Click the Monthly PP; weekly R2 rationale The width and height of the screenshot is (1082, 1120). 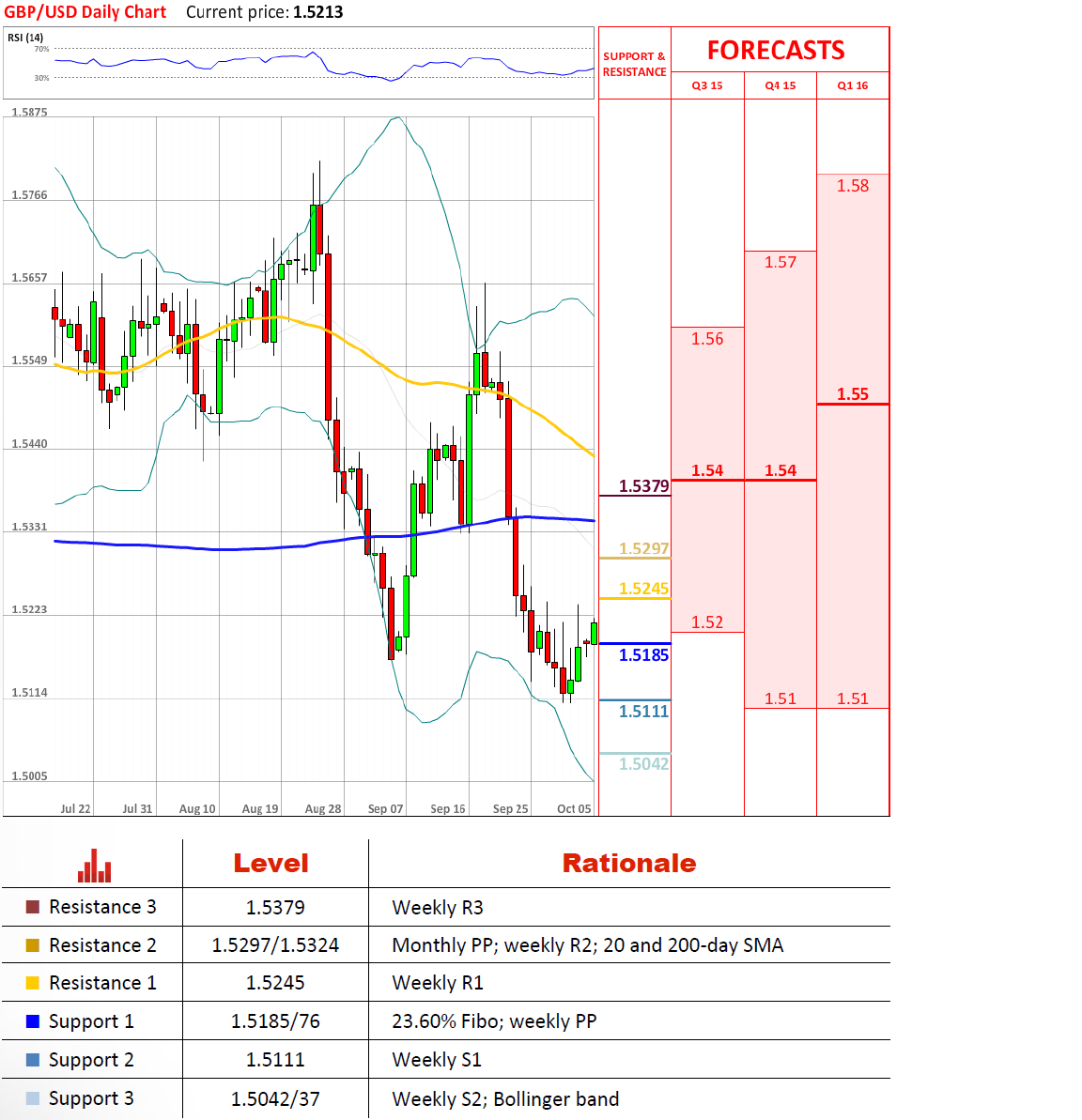(x=587, y=945)
